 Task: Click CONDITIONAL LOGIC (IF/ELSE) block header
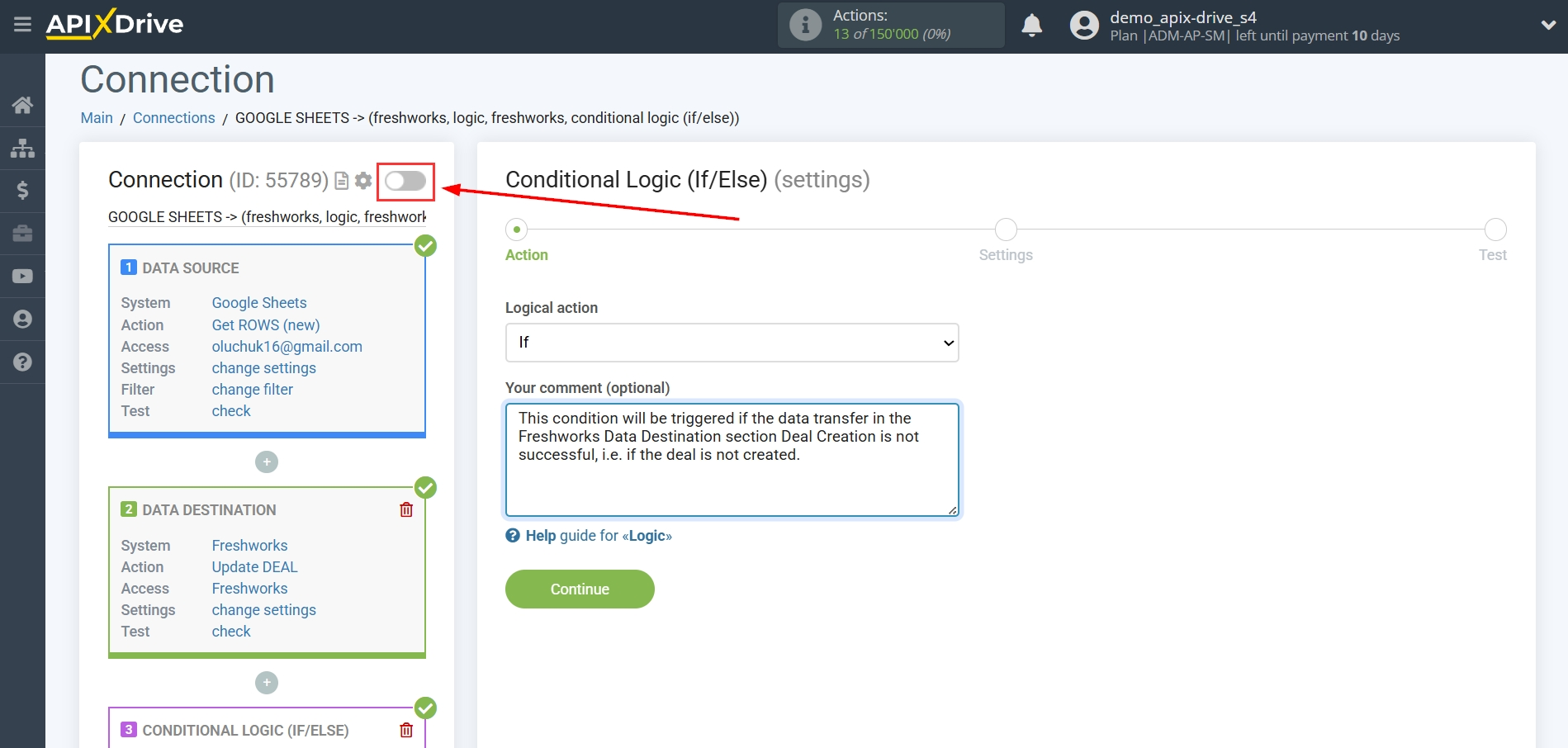[245, 731]
